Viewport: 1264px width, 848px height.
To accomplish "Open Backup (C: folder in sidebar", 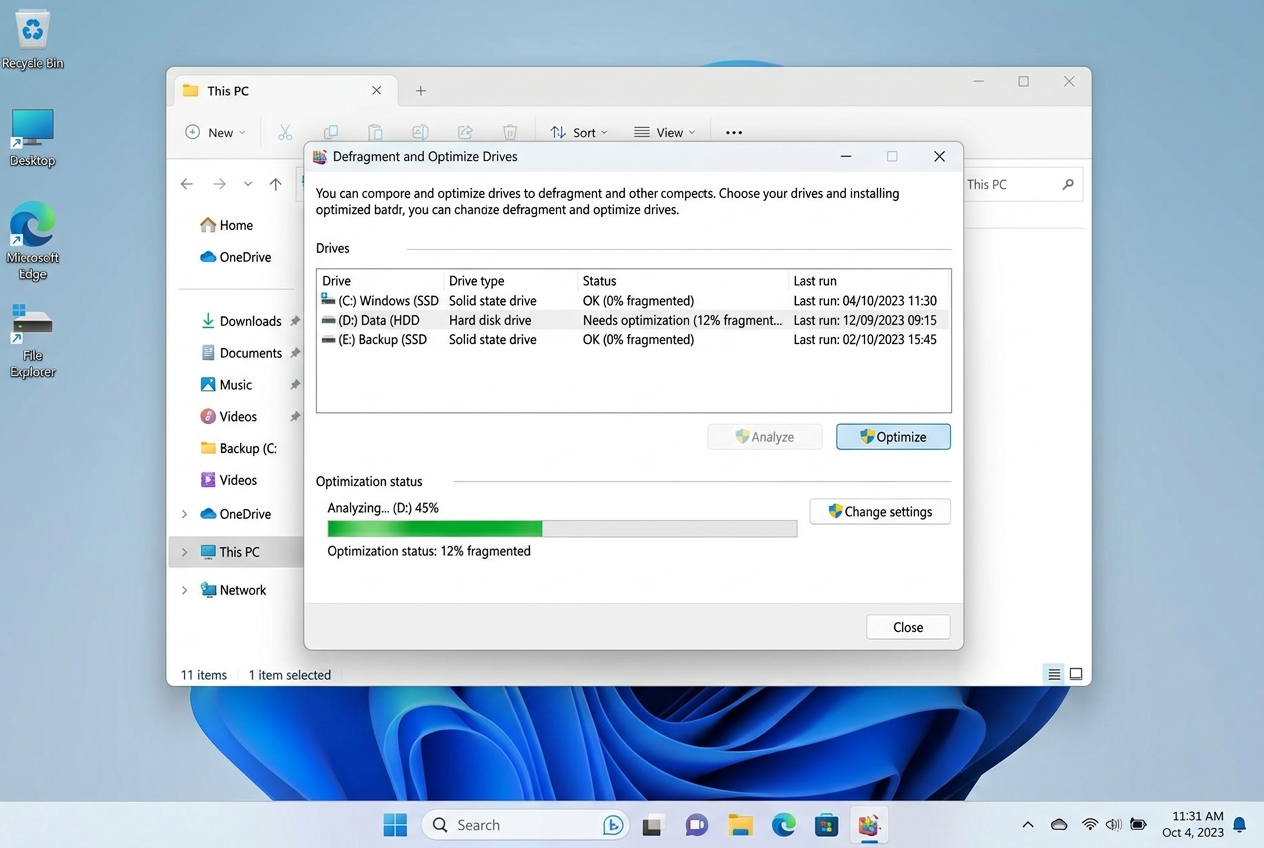I will click(x=238, y=448).
